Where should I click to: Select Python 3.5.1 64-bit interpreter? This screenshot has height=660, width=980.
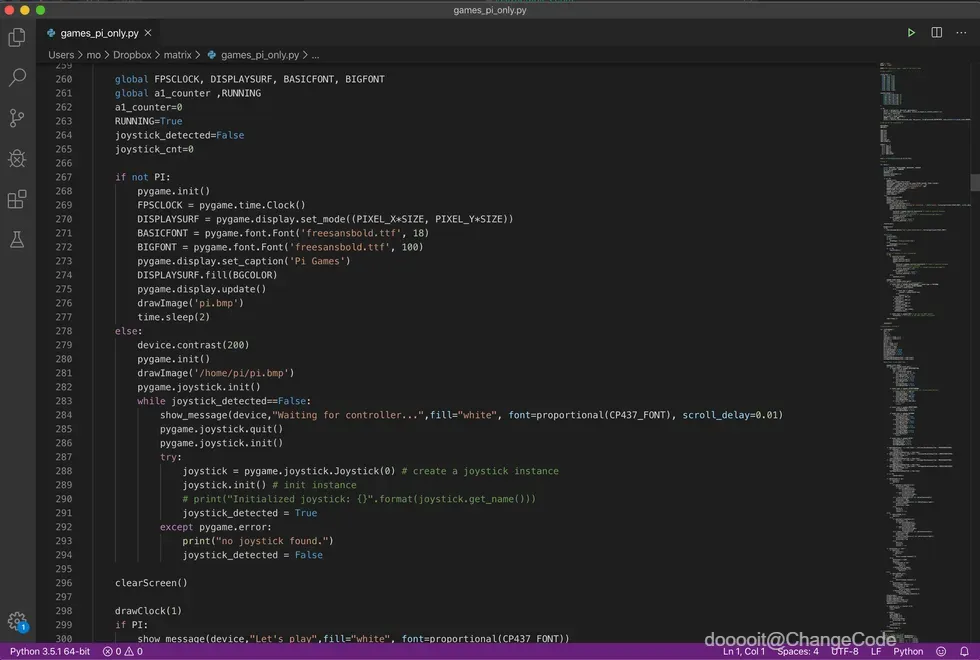click(50, 651)
